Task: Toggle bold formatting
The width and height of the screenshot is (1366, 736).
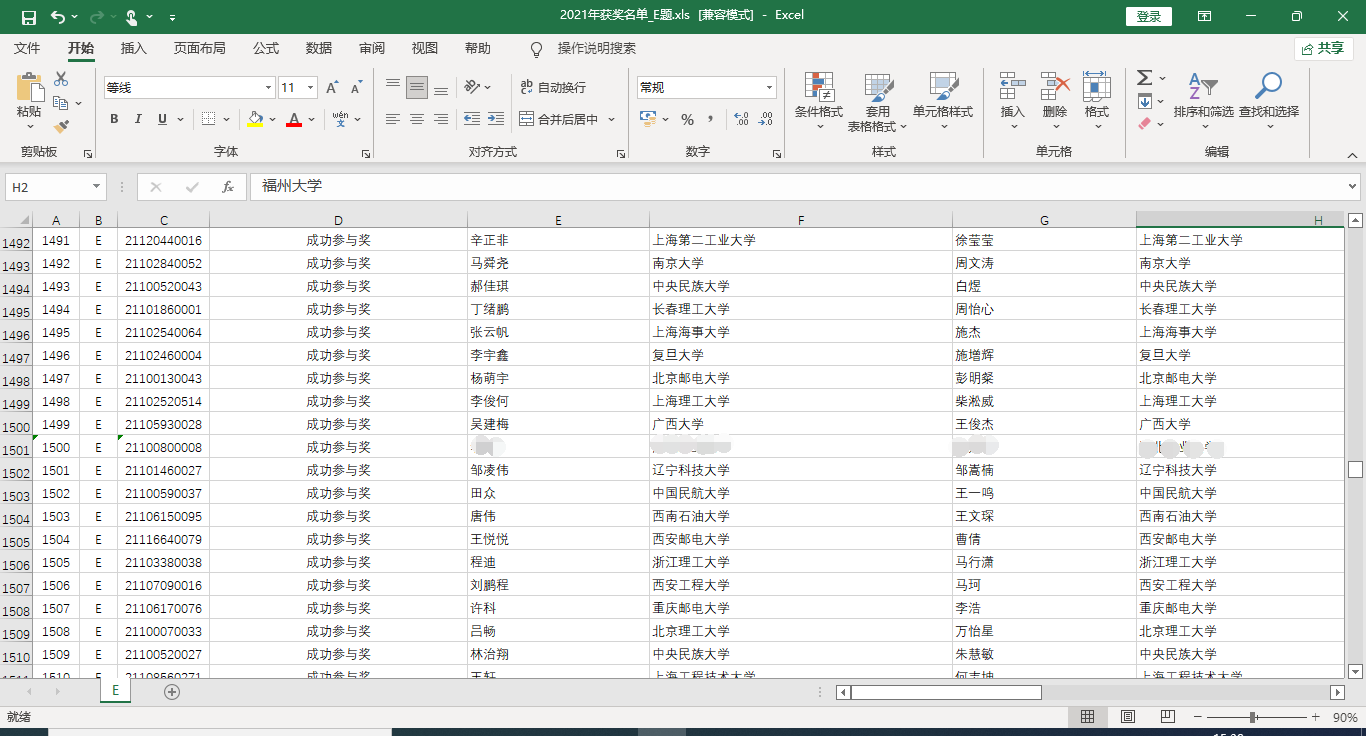Action: coord(114,119)
